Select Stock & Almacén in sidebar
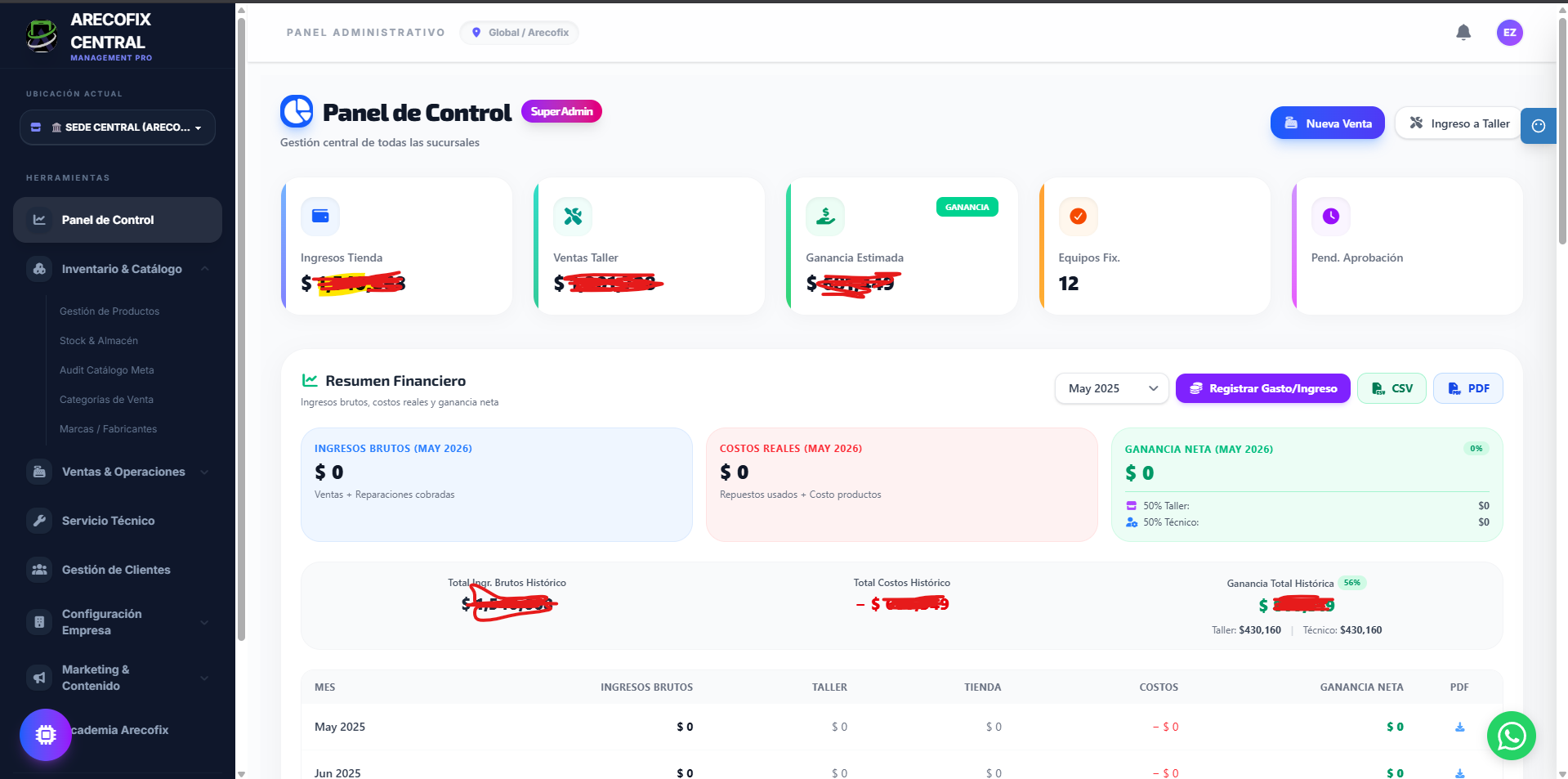 coord(99,341)
